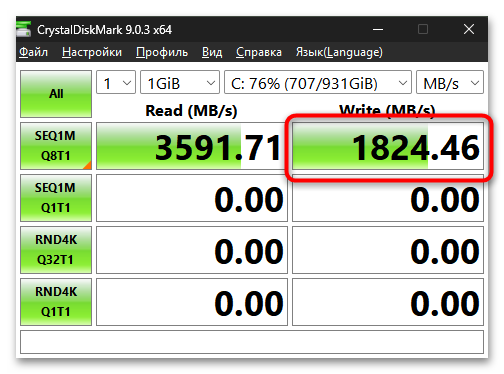
Task: Open the Файл menu
Action: pos(33,52)
